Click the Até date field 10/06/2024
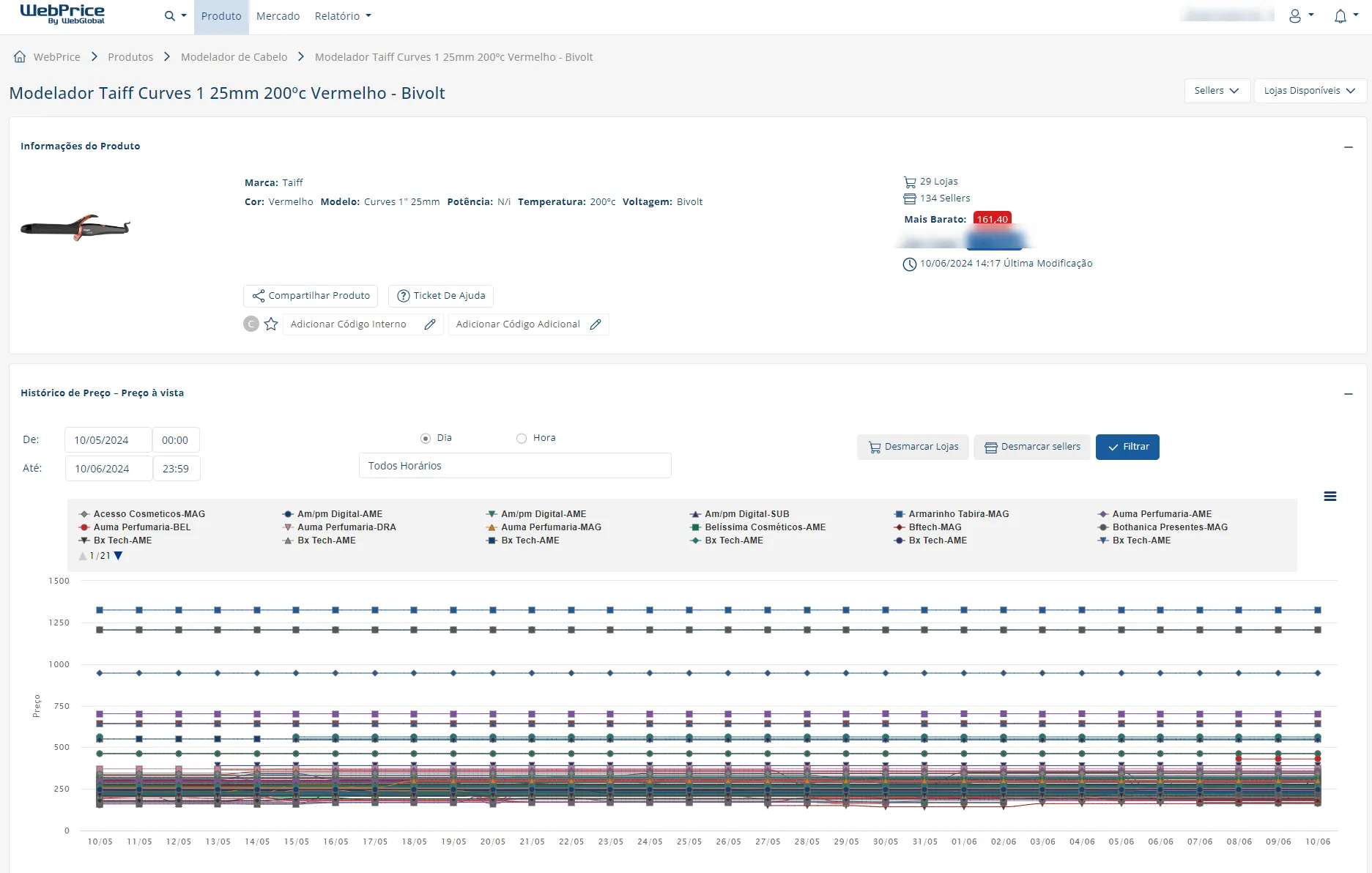 click(108, 469)
